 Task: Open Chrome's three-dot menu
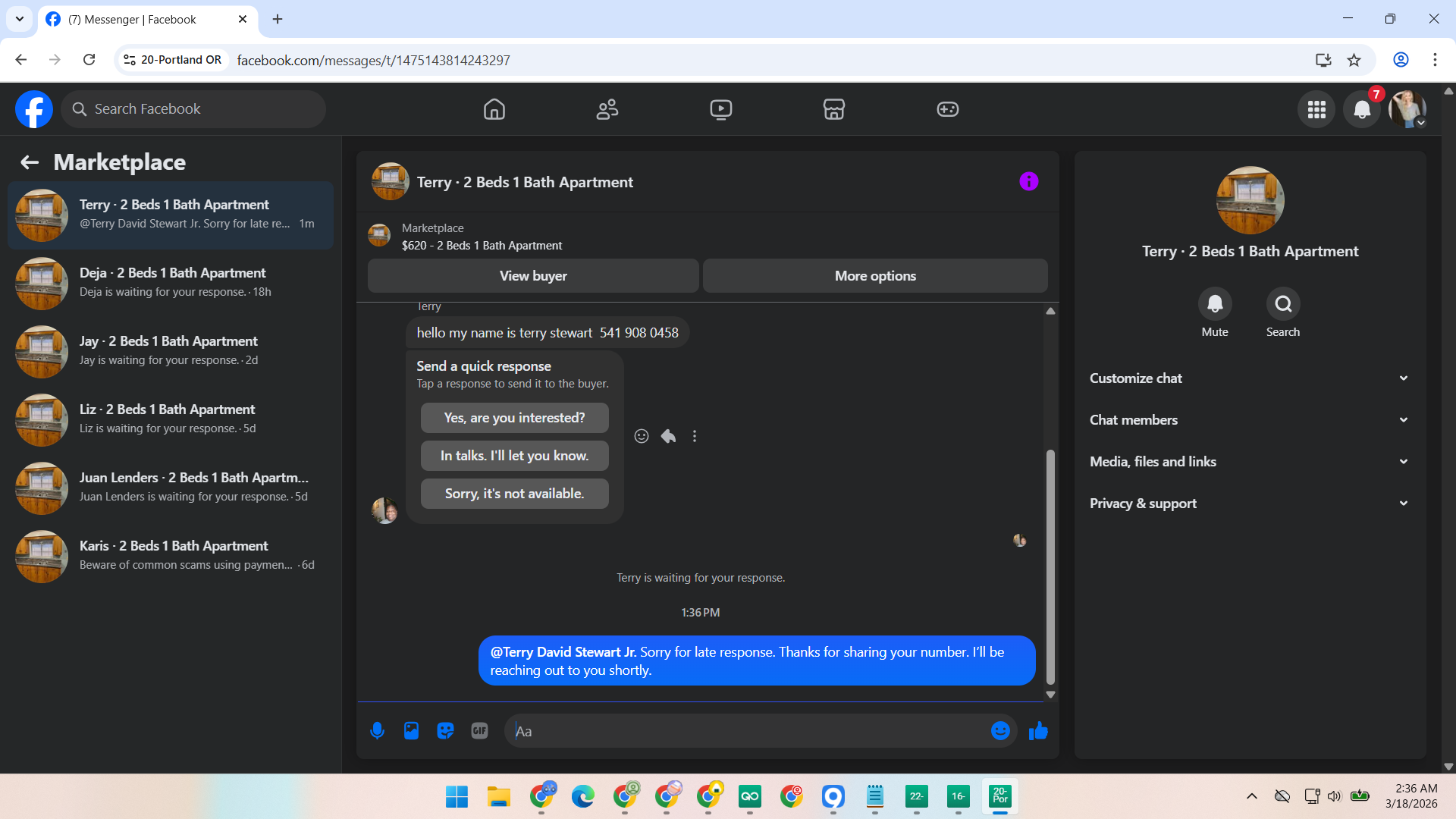coord(1435,60)
